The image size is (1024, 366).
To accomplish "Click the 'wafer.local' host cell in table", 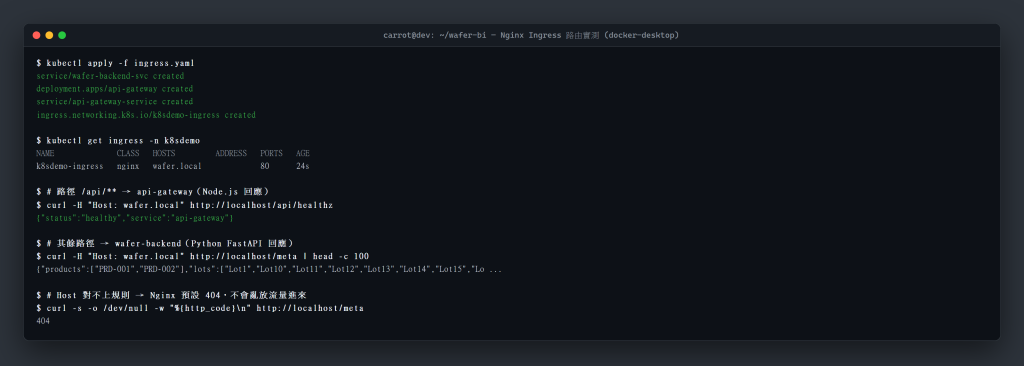I will pos(177,167).
